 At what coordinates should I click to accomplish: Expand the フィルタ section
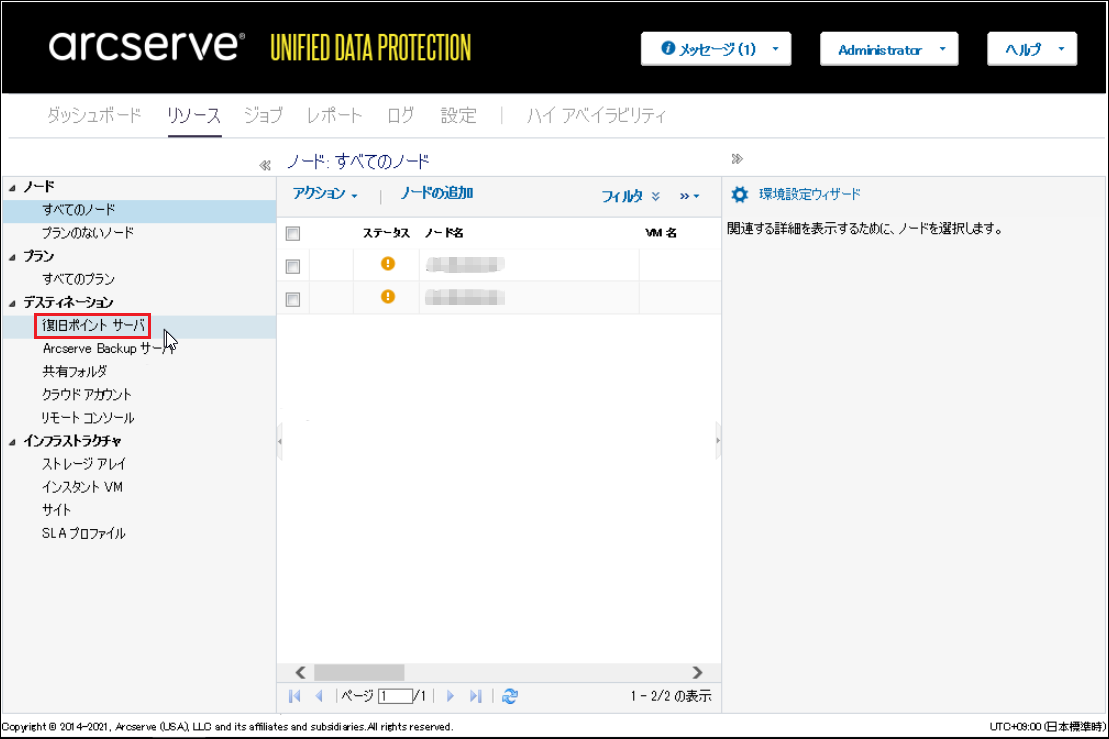point(630,196)
